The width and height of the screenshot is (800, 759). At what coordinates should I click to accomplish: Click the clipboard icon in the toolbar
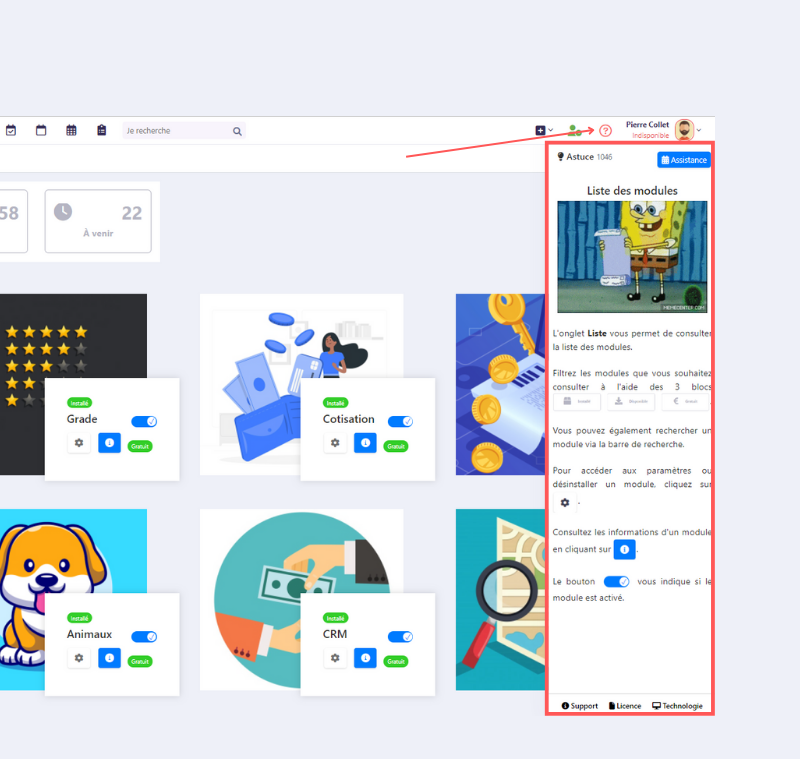101,130
